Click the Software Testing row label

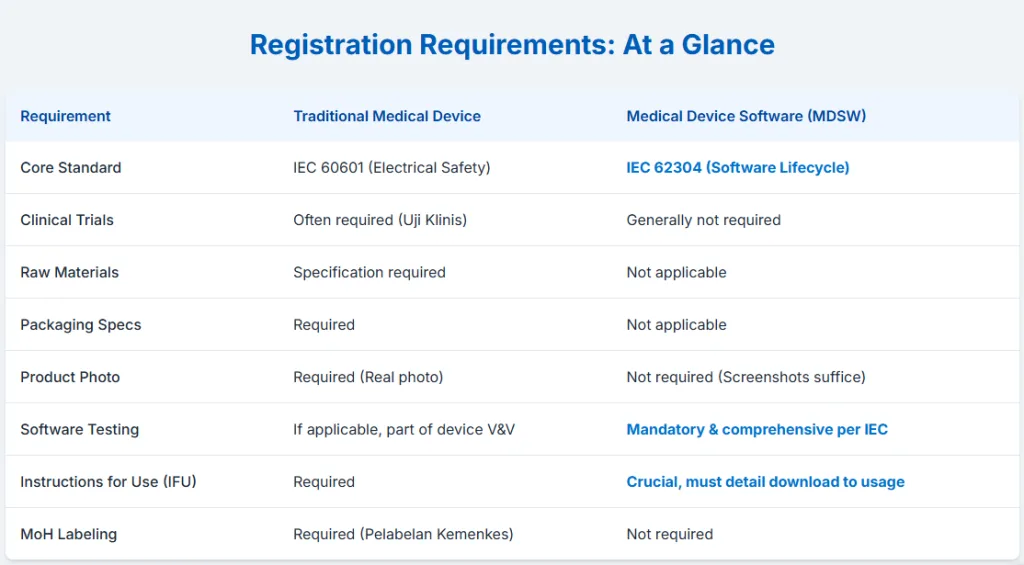coord(80,430)
